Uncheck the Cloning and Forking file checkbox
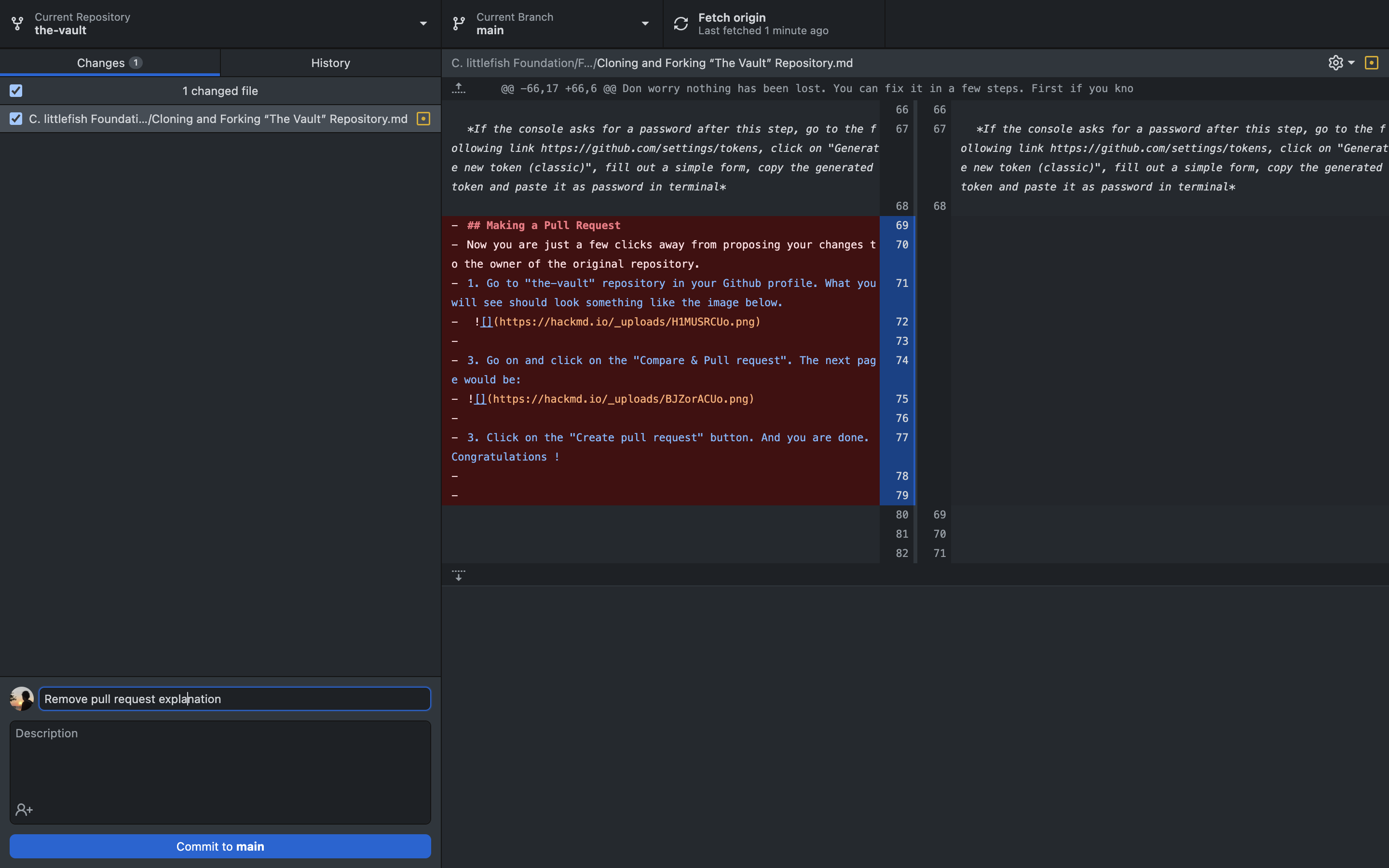The image size is (1389, 868). click(x=16, y=119)
